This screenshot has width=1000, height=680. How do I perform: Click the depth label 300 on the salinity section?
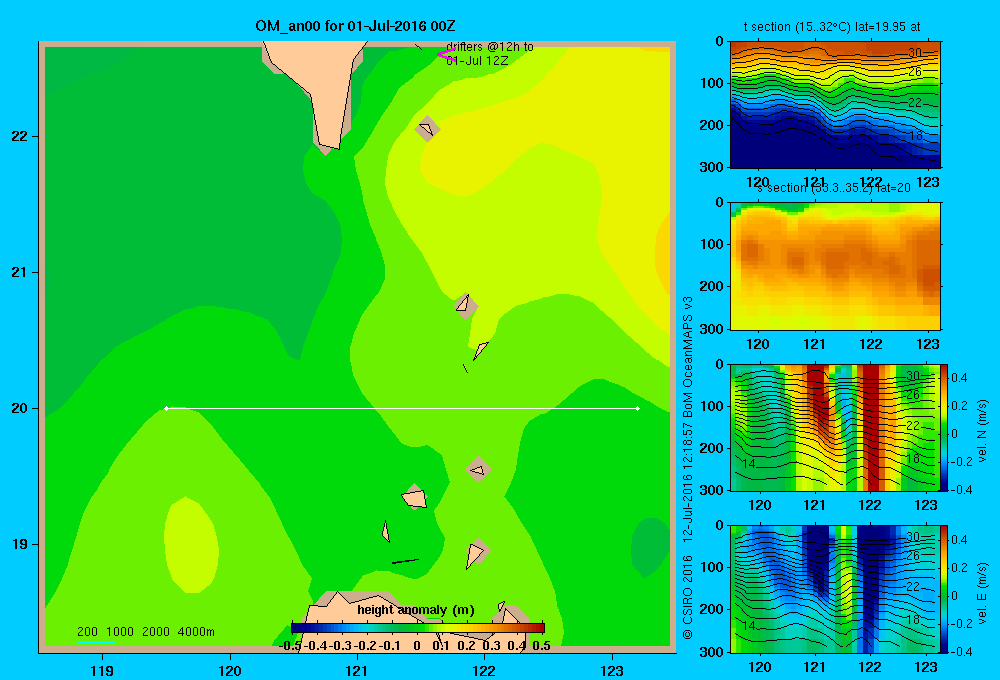tap(711, 329)
